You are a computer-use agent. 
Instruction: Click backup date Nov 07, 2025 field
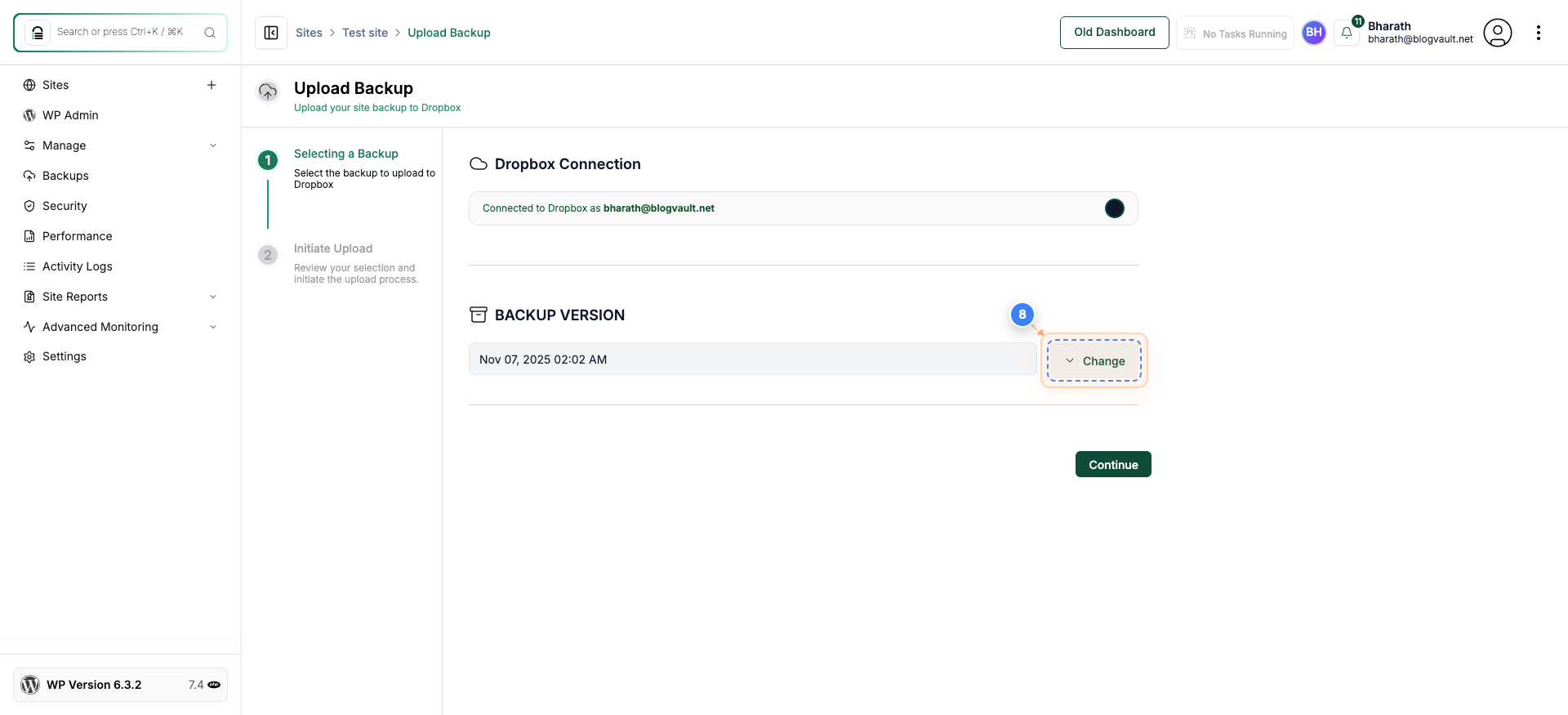752,359
